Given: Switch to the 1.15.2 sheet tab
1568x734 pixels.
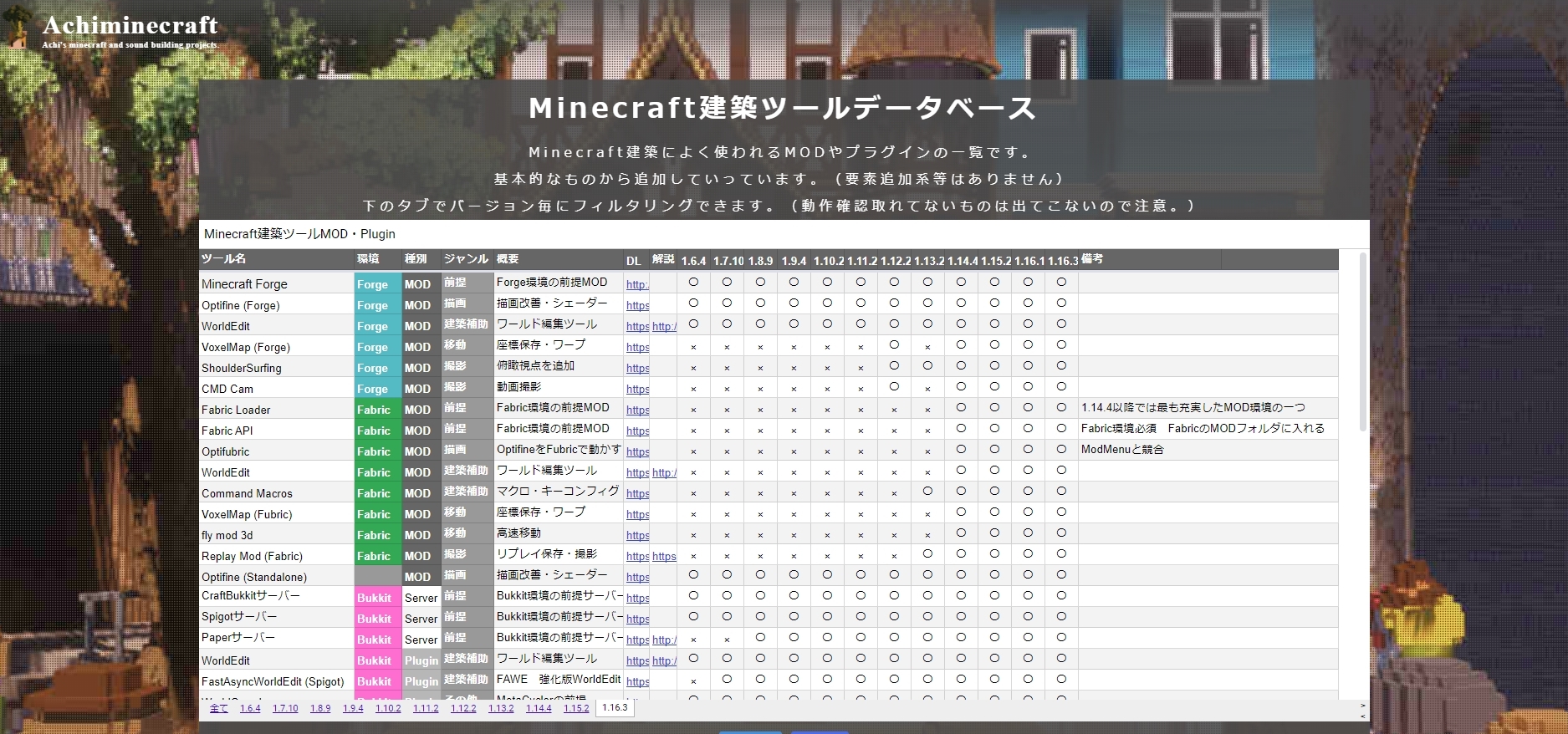Looking at the screenshot, I should click(576, 708).
